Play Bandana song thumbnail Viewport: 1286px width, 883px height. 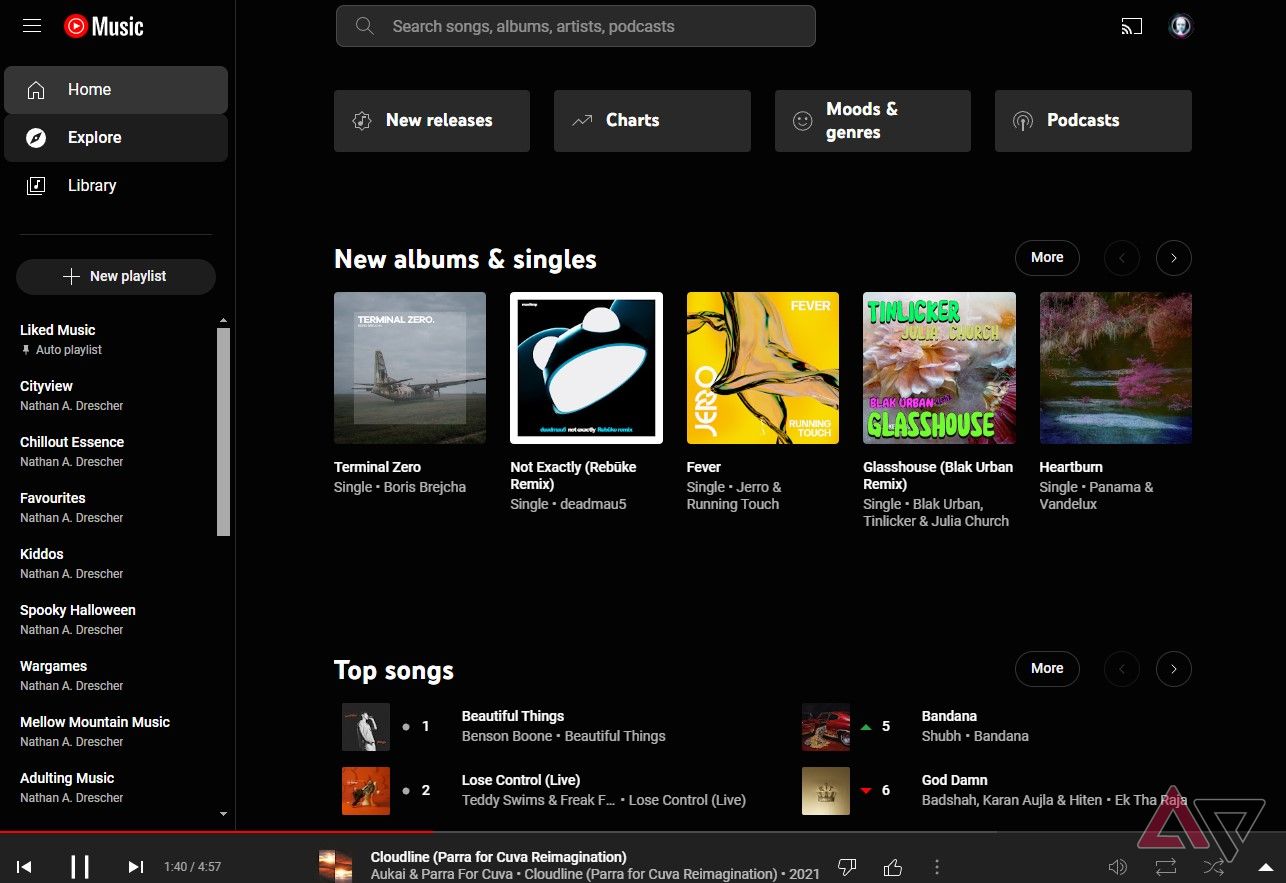826,727
